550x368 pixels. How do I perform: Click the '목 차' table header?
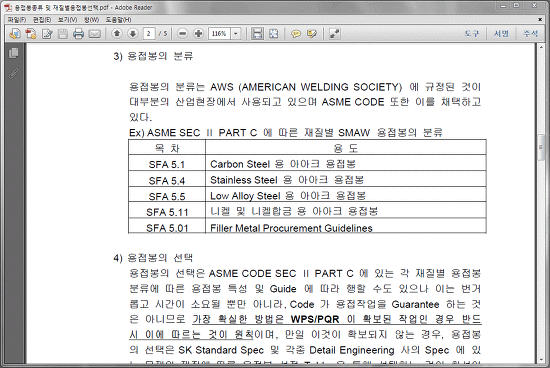pos(167,148)
